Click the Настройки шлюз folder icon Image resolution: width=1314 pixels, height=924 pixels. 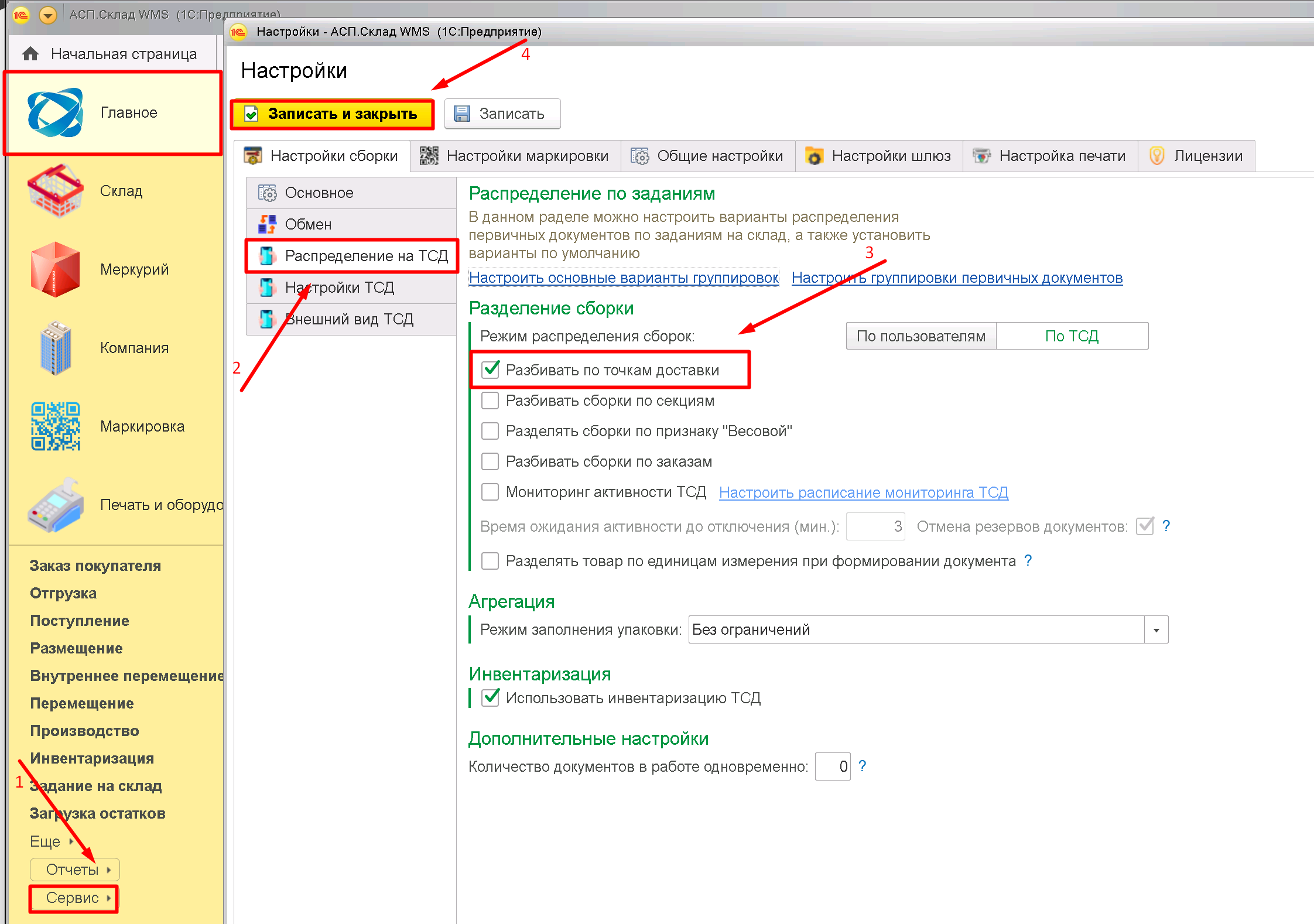[814, 156]
